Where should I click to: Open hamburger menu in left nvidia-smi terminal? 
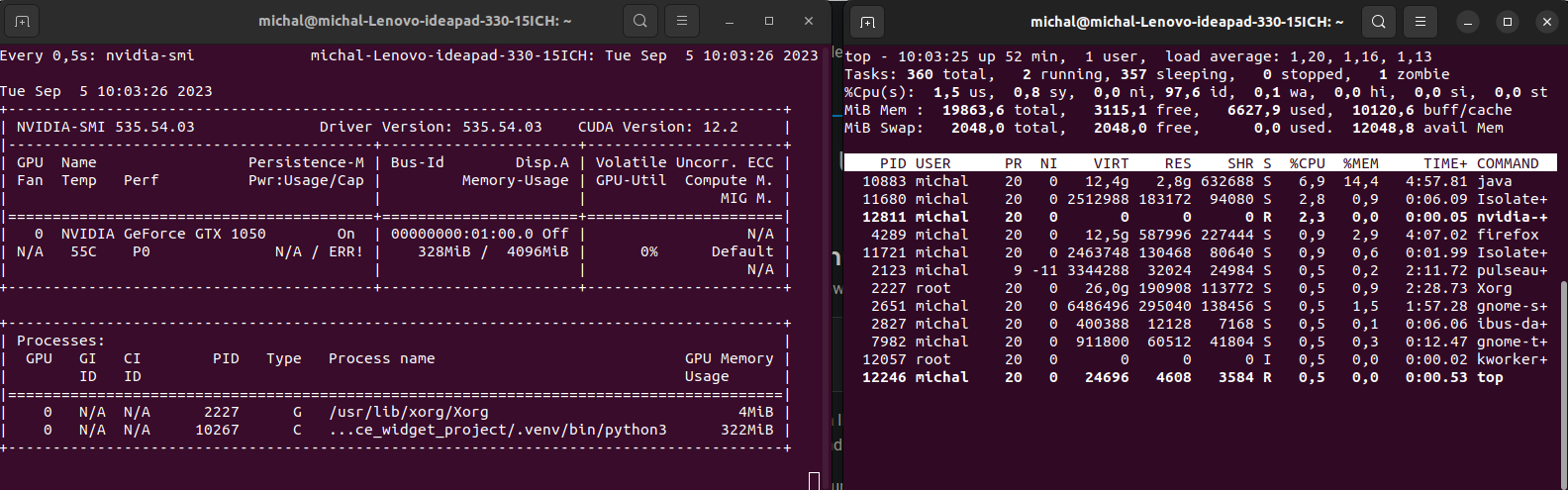click(x=682, y=21)
